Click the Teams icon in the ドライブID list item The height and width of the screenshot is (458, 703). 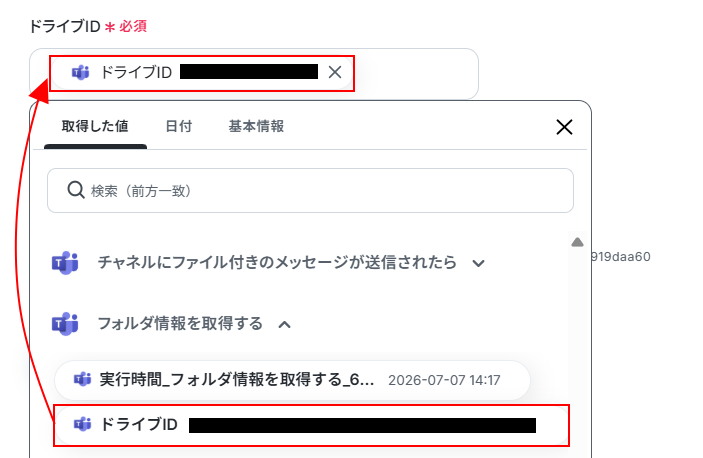pos(82,424)
